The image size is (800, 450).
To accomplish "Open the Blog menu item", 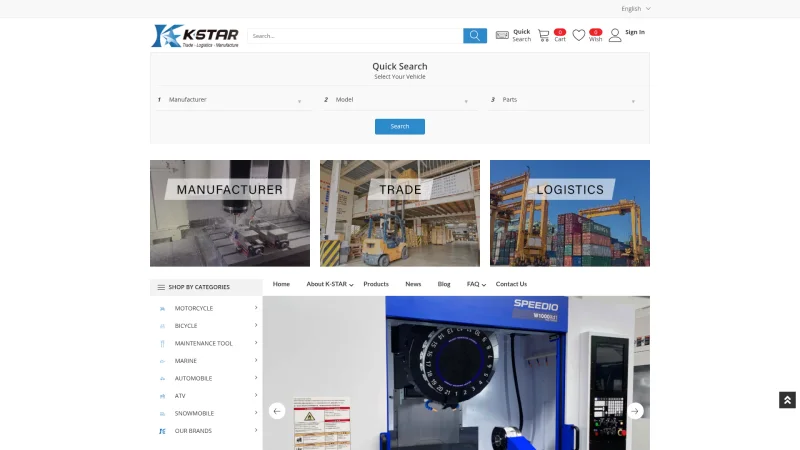I will point(444,284).
